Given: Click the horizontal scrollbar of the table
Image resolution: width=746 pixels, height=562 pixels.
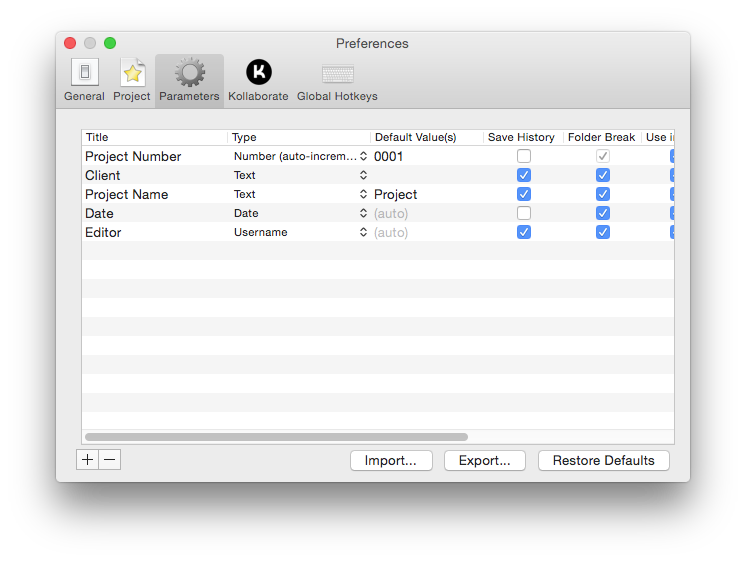Looking at the screenshot, I should (276, 437).
